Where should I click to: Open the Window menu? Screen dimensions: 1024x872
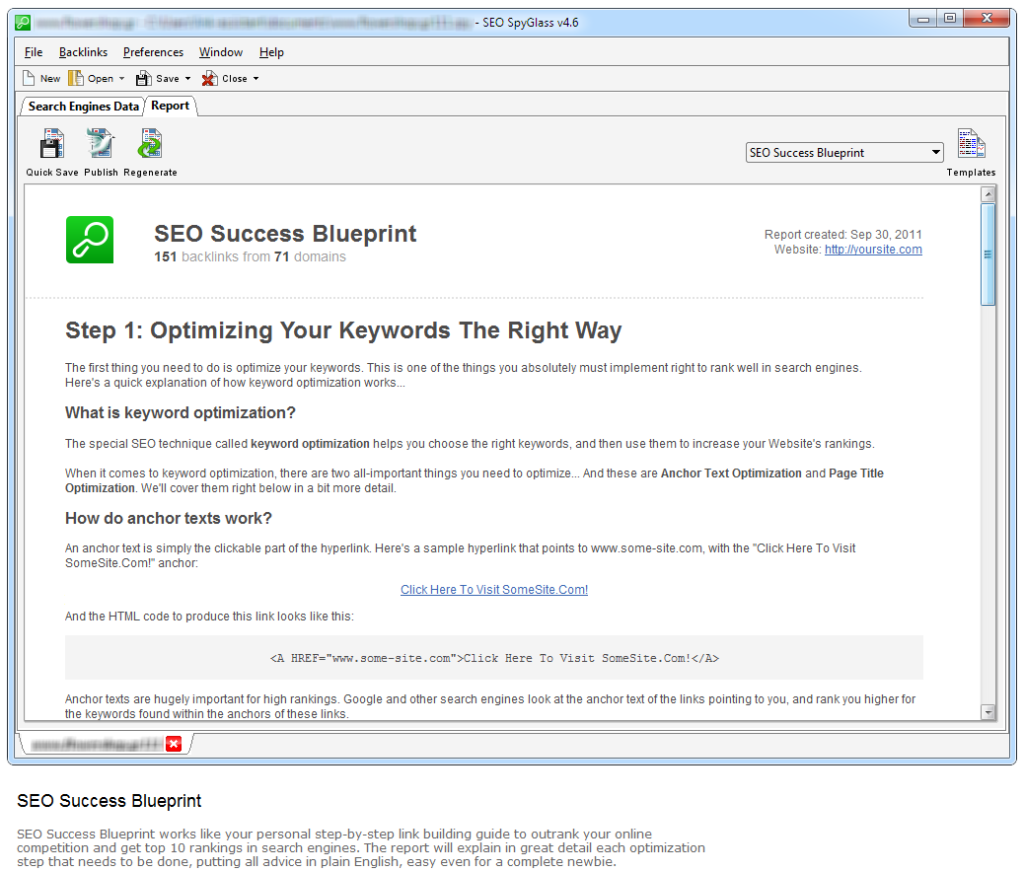(x=221, y=52)
